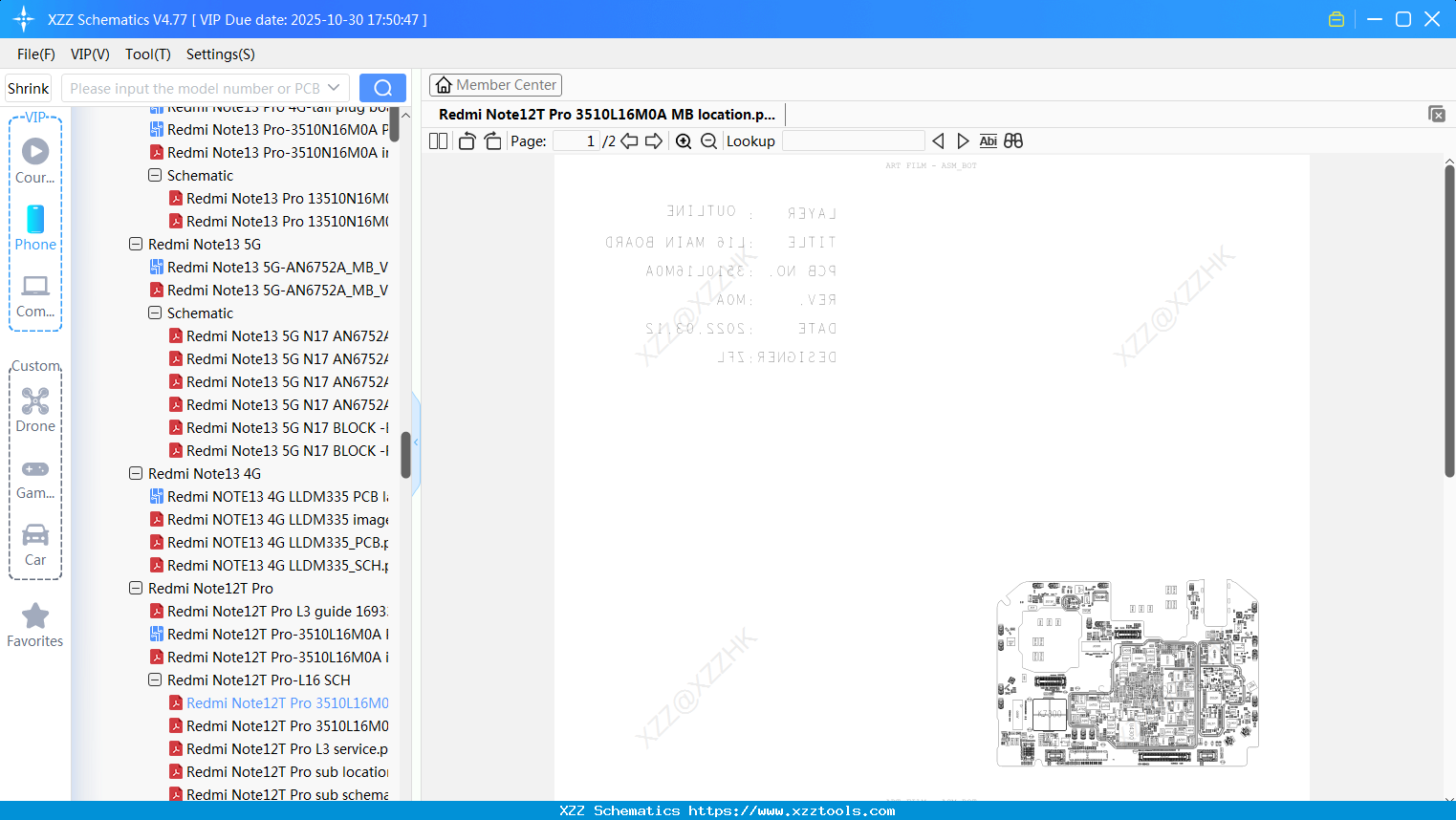Viewport: 1456px width, 820px height.
Task: Click the blue search magnifier button
Action: [x=382, y=88]
